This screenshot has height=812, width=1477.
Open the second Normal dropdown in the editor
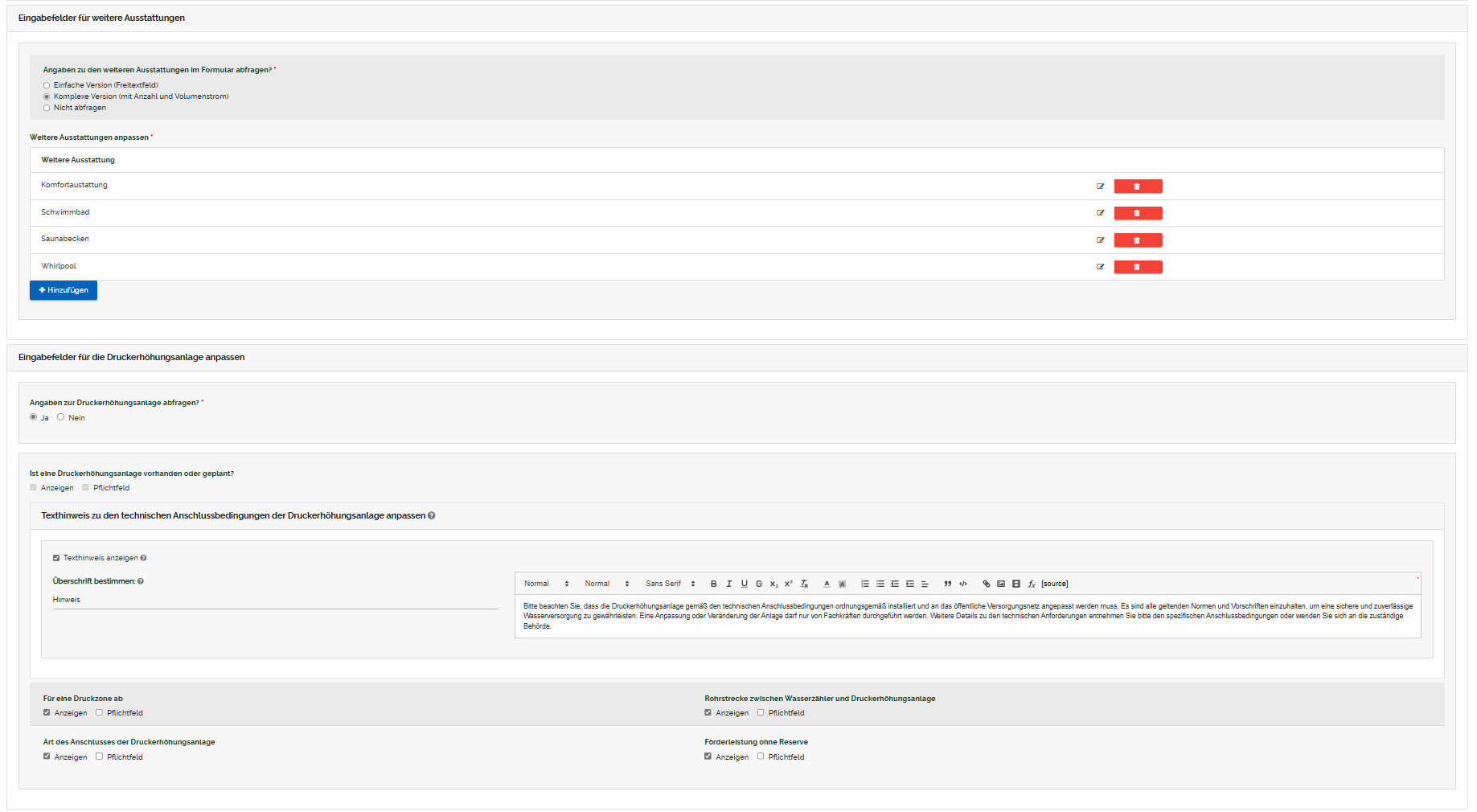click(606, 584)
